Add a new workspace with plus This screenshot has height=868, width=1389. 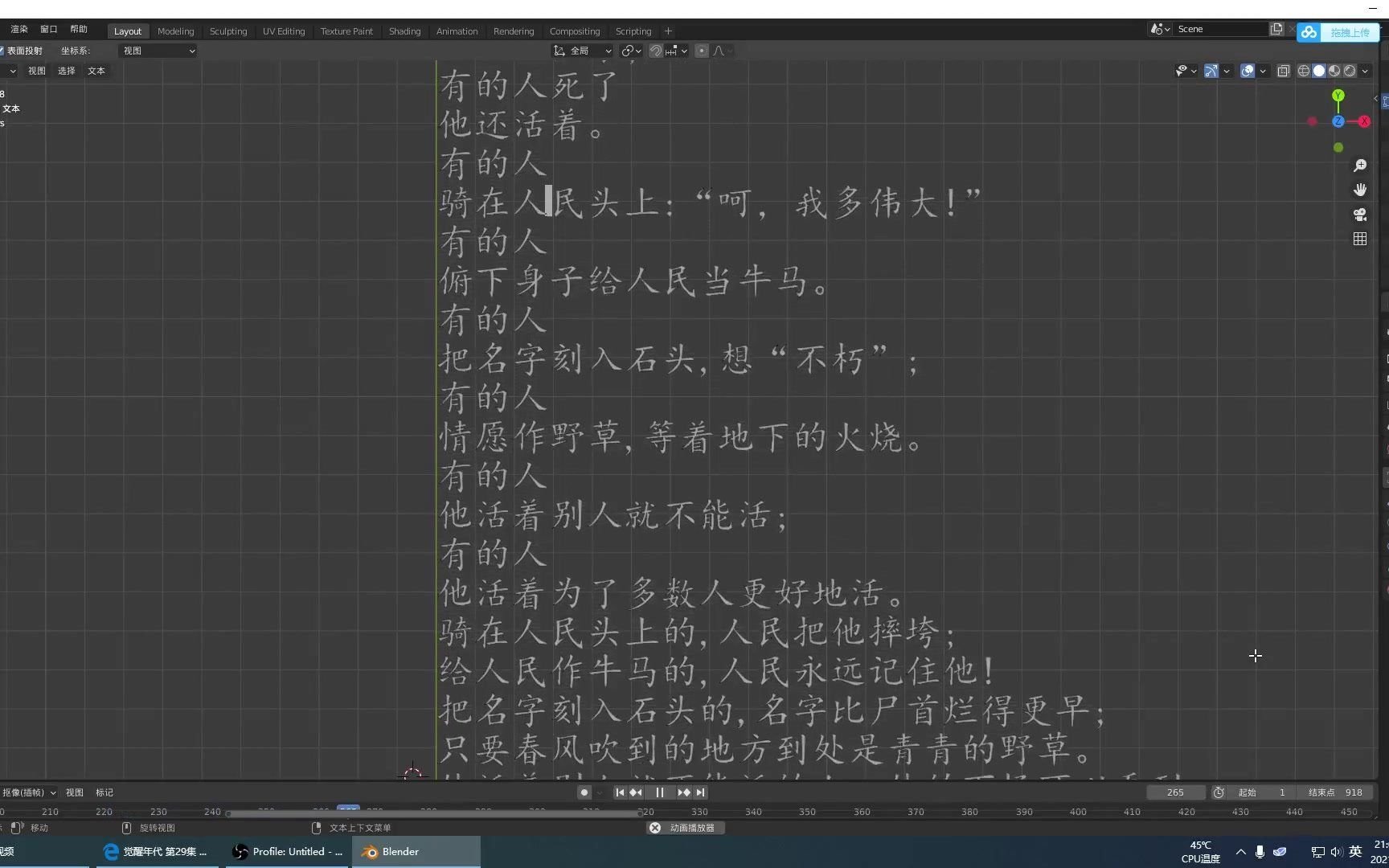[x=668, y=31]
